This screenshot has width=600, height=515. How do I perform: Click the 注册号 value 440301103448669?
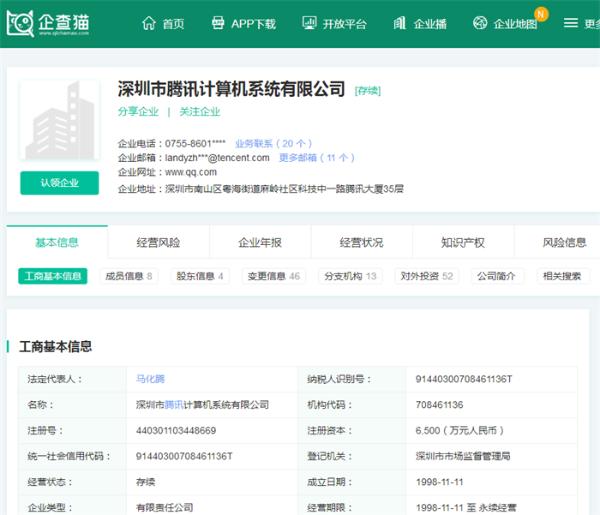(176, 430)
